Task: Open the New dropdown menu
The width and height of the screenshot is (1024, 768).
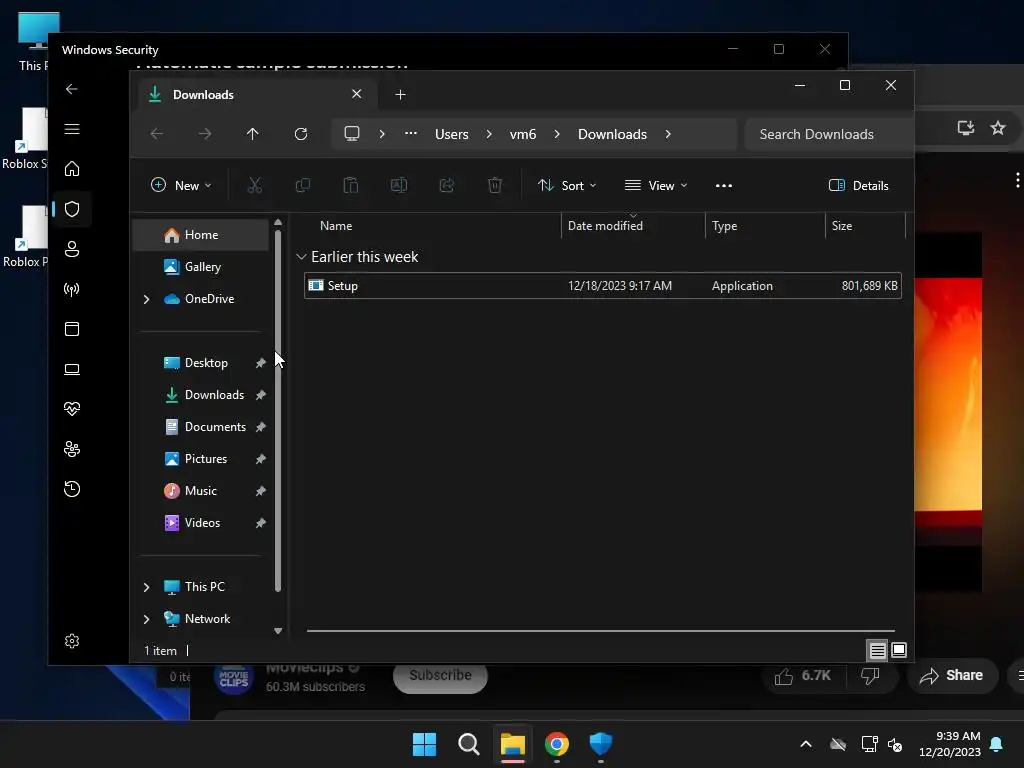Action: 181,185
